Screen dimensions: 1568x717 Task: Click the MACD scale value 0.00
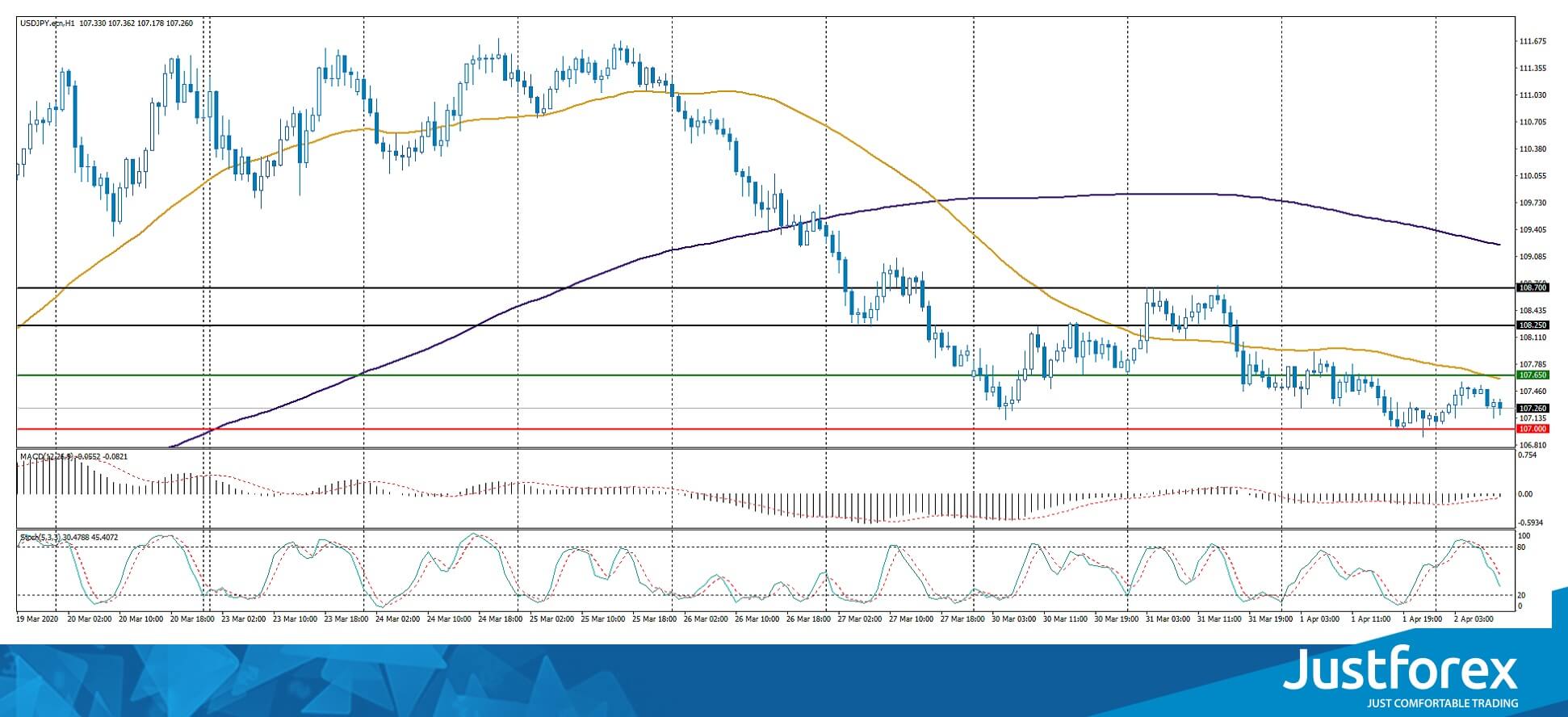[1526, 494]
